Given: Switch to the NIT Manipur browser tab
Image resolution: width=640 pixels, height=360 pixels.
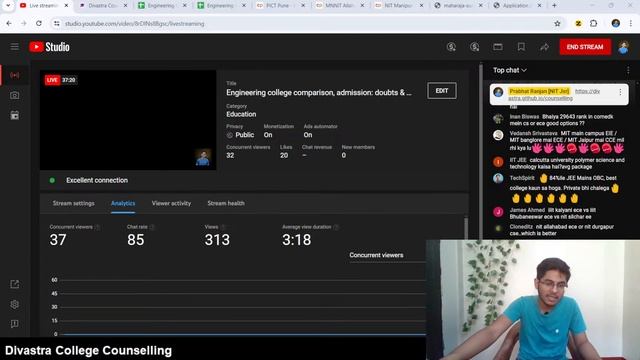Looking at the screenshot, I should (x=398, y=6).
